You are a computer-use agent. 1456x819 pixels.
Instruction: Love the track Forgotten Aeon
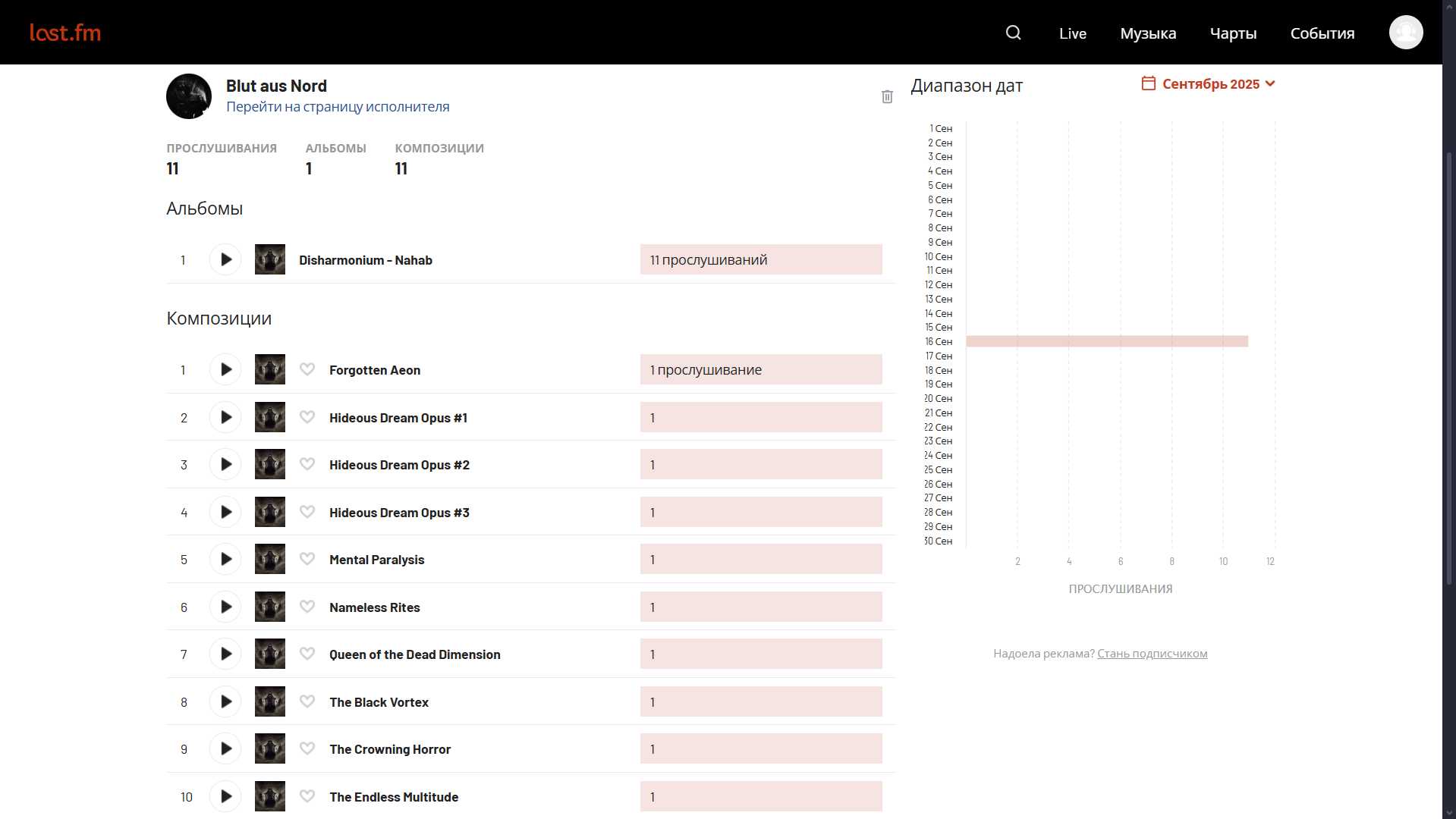pos(307,369)
